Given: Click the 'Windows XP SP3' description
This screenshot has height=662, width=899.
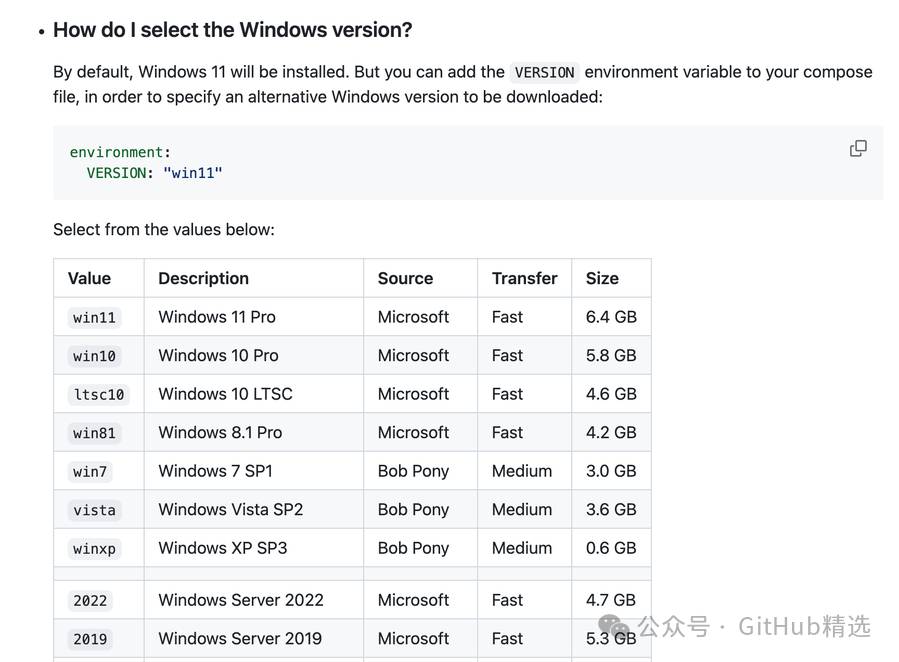Looking at the screenshot, I should click(222, 548).
